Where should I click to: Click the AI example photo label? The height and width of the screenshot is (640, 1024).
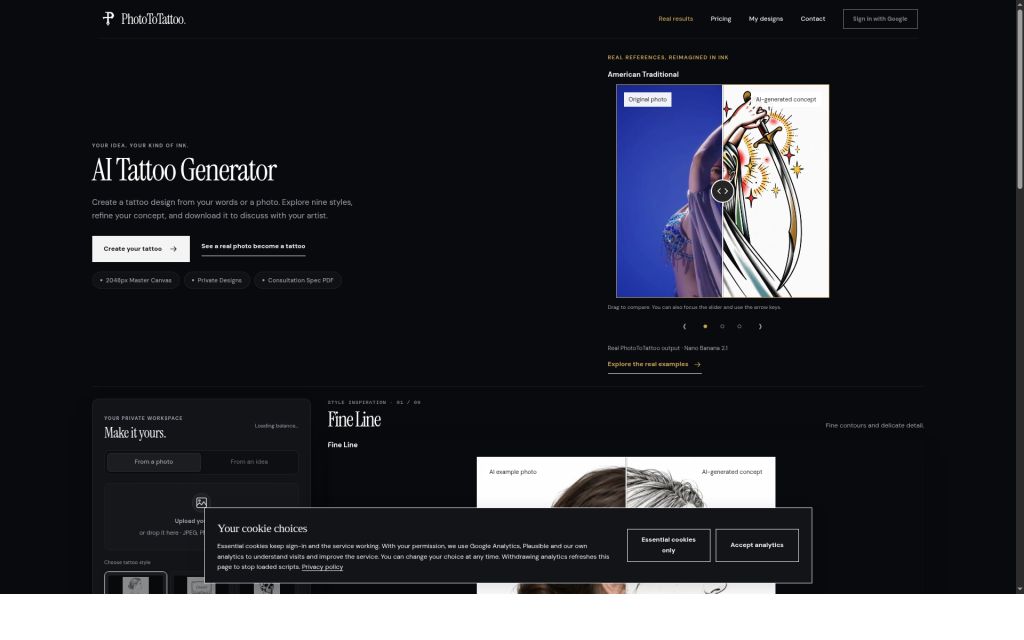click(x=513, y=472)
